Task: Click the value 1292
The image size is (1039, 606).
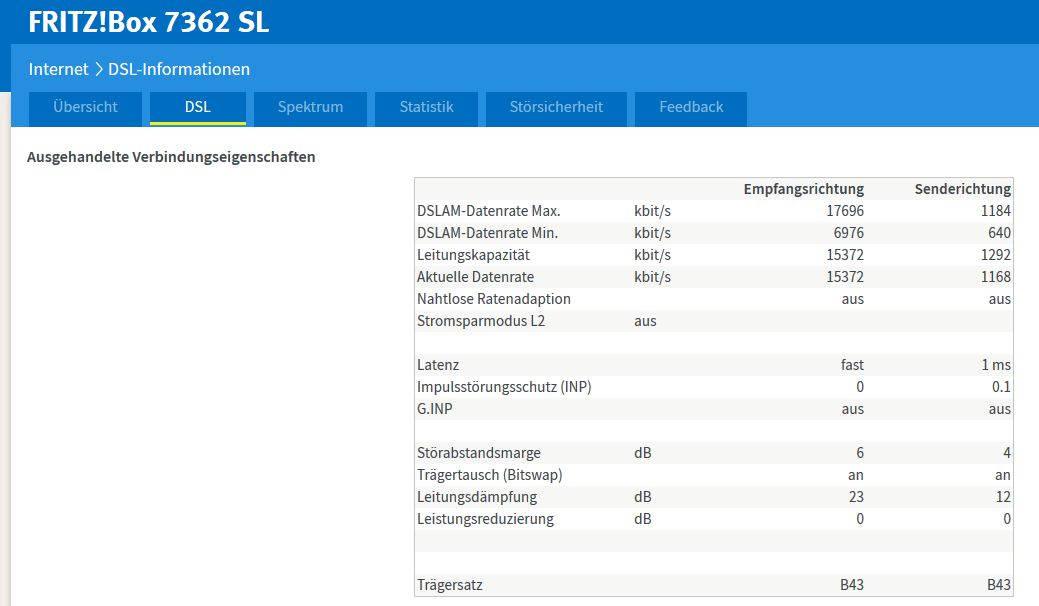Action: 995,254
